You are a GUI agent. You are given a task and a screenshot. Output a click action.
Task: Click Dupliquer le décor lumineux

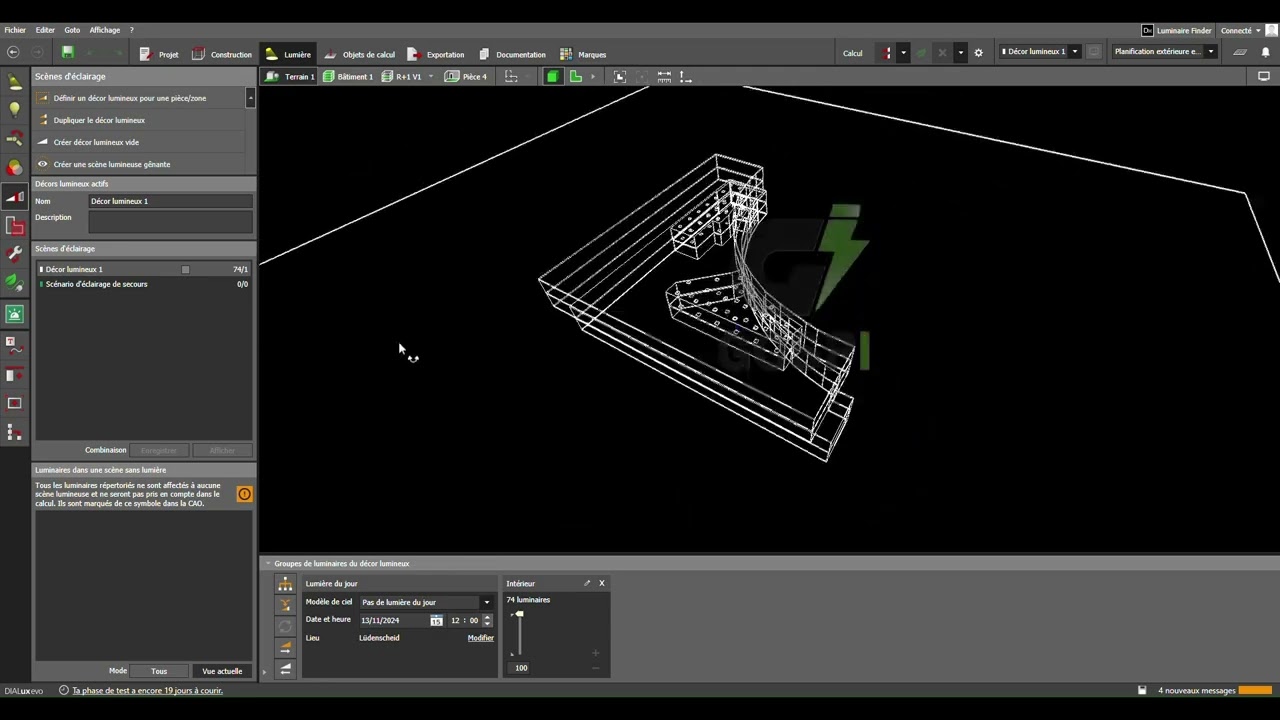pyautogui.click(x=139, y=120)
